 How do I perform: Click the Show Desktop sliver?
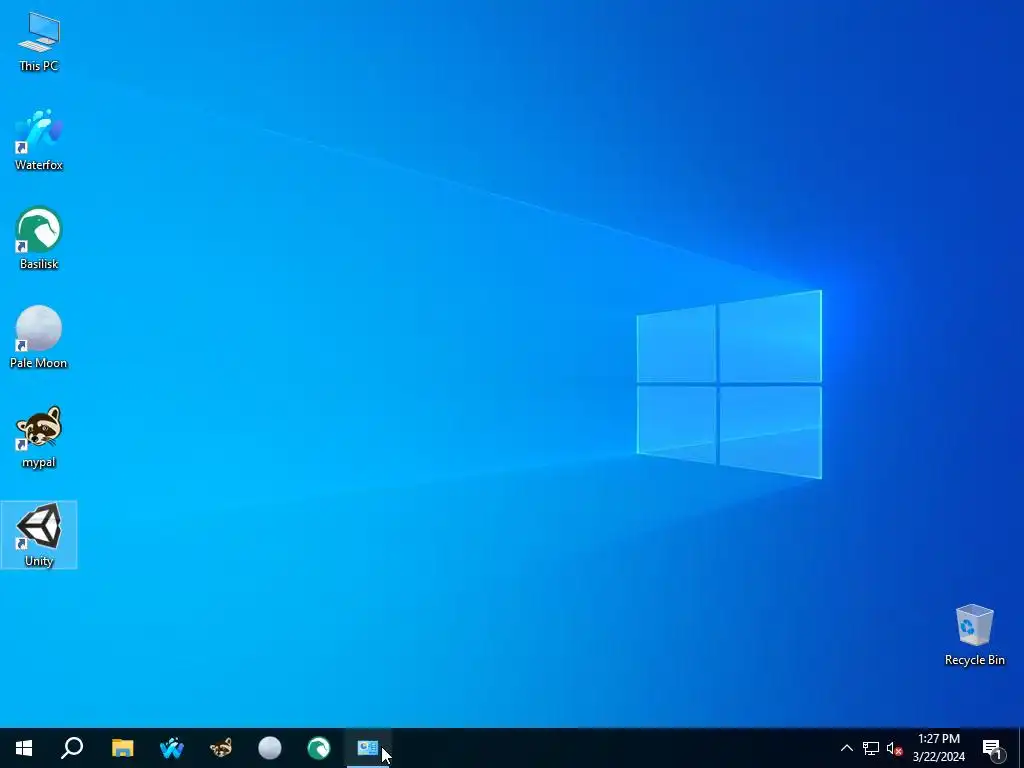point(1021,748)
